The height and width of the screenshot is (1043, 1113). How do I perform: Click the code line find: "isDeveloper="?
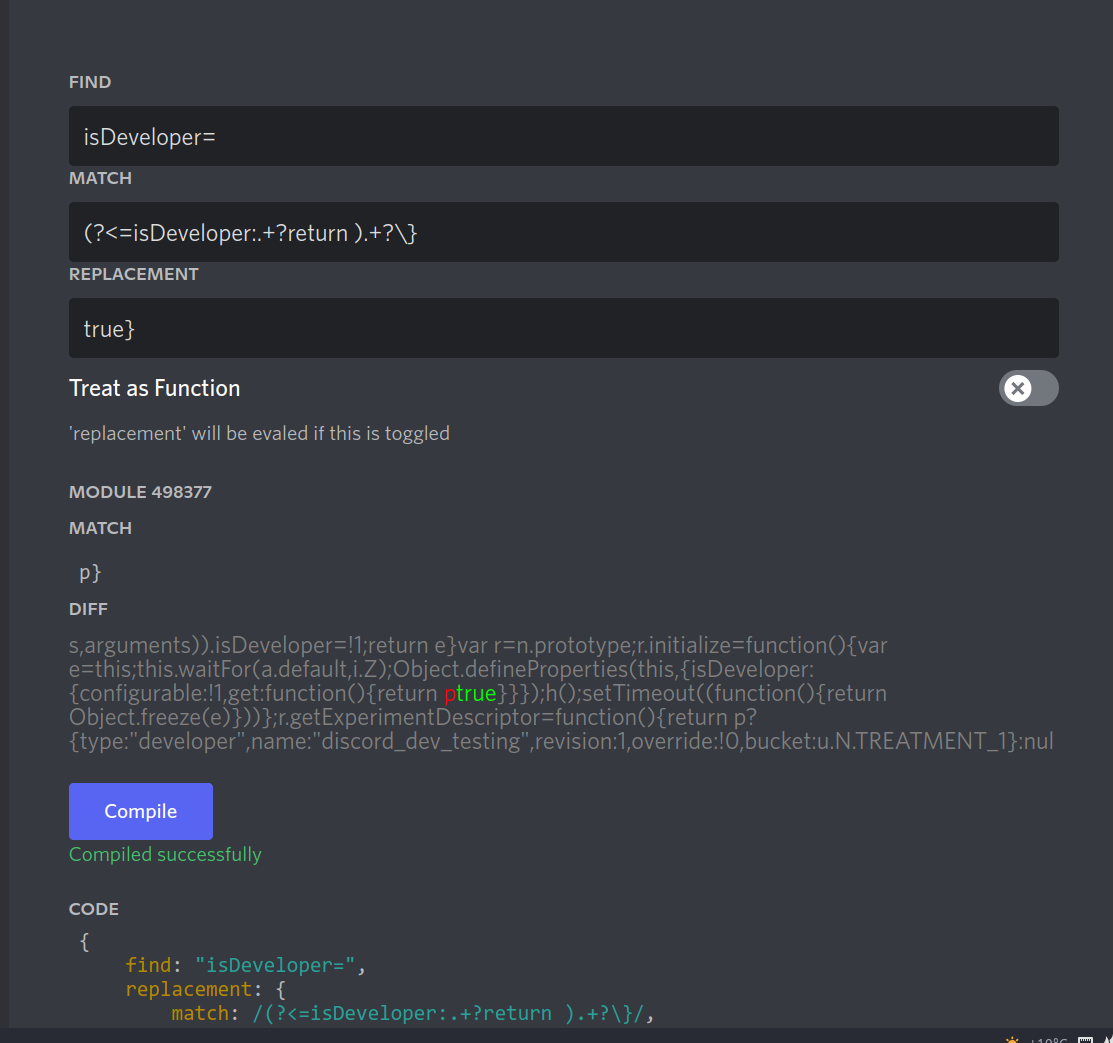[x=246, y=965]
